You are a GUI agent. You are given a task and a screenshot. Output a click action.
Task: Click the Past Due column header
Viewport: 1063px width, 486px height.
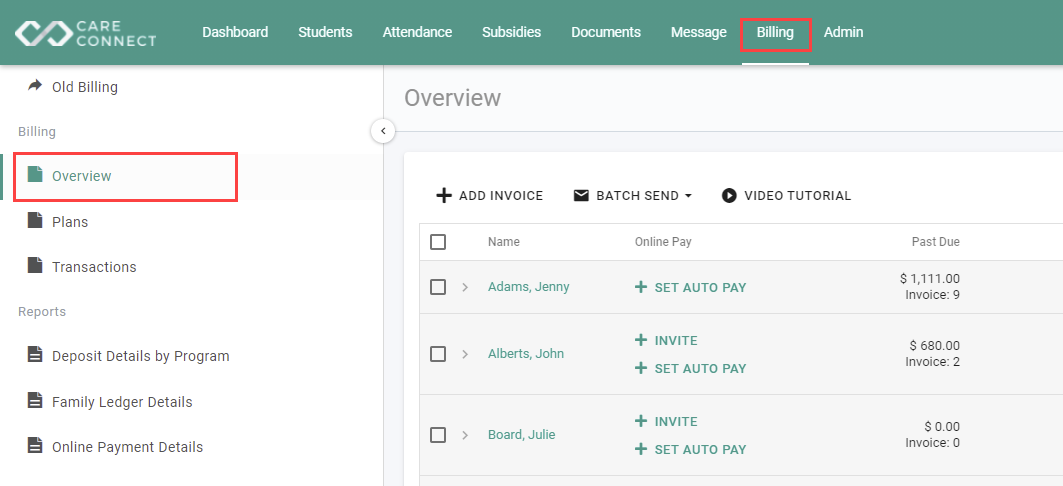pos(936,241)
